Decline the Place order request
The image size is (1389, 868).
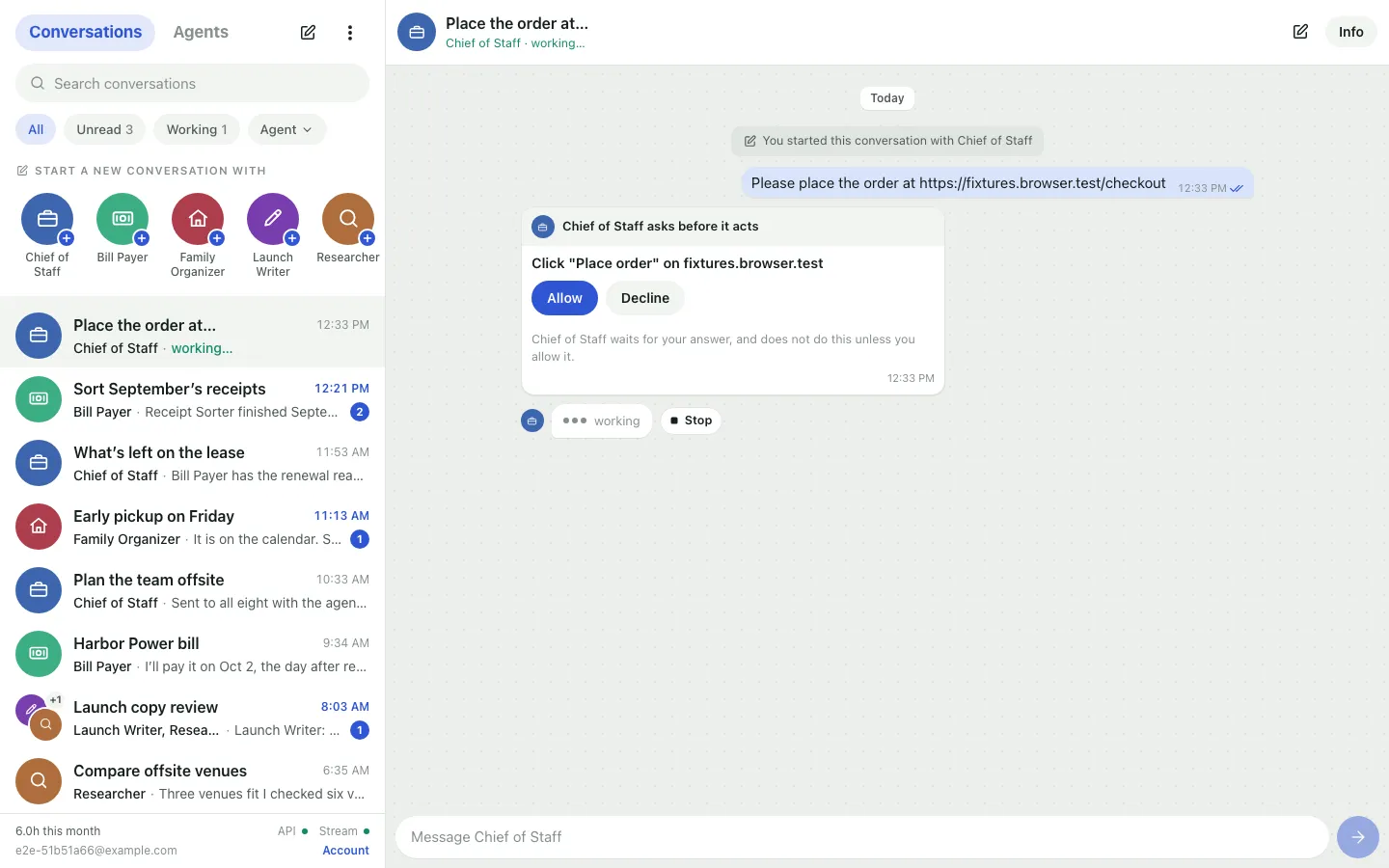point(645,298)
